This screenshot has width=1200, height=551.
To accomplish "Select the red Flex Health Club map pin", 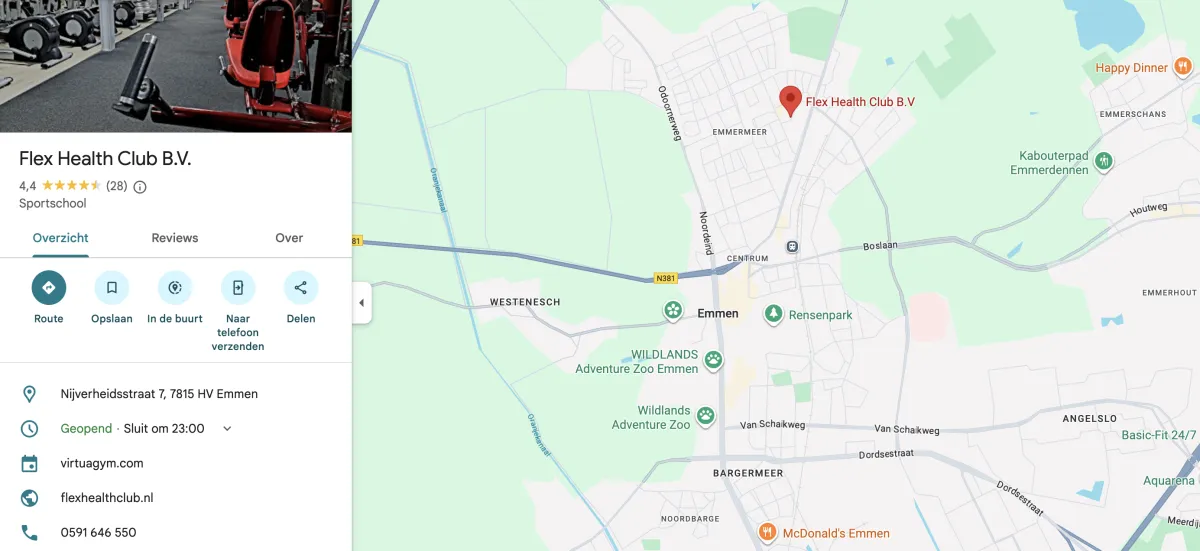I will pyautogui.click(x=790, y=101).
